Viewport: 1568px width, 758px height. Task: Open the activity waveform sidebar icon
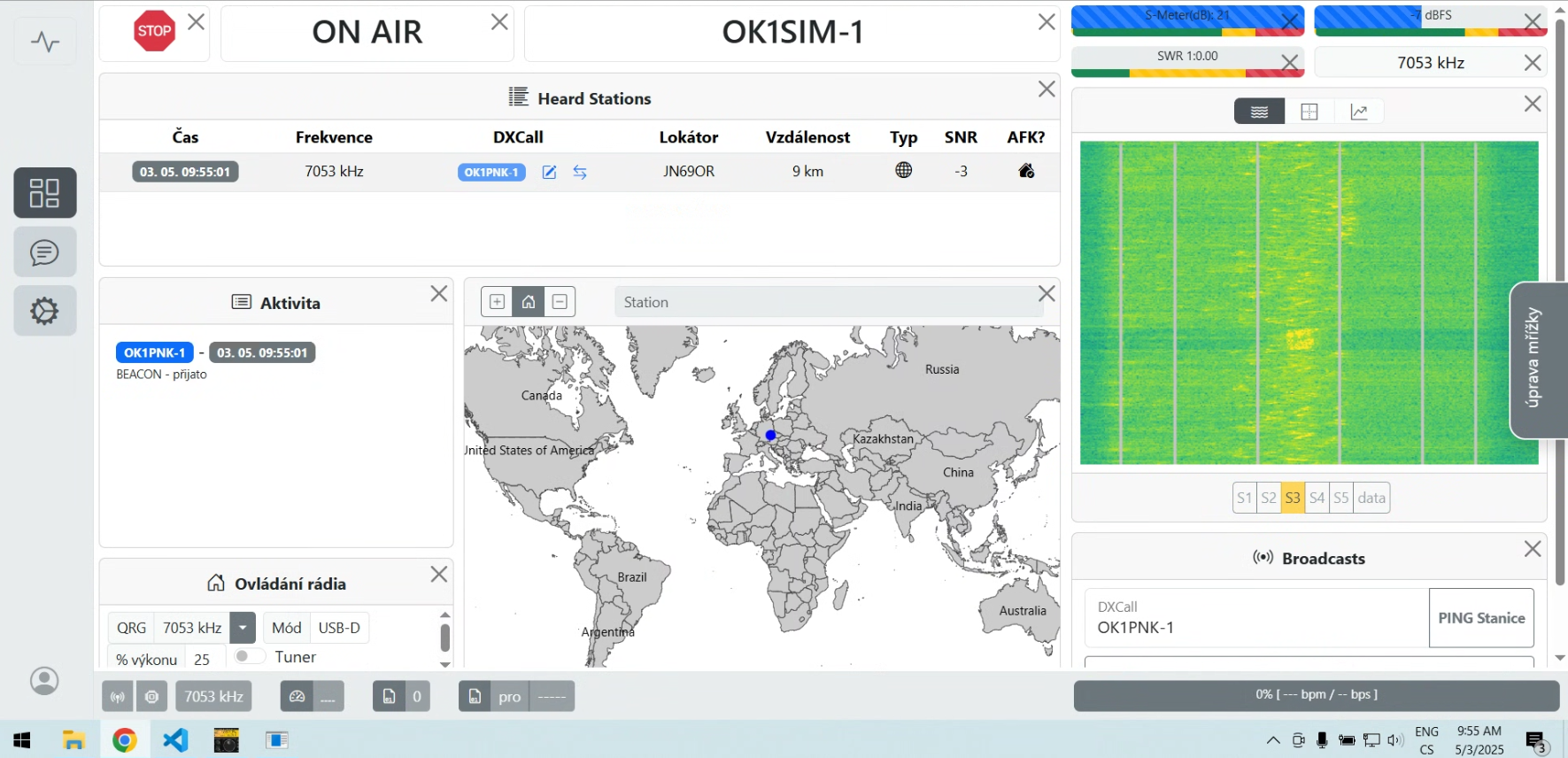(x=45, y=41)
